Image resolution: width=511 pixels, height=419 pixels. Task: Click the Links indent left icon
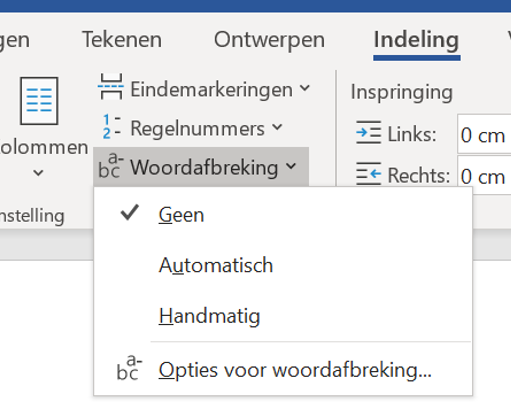click(368, 132)
